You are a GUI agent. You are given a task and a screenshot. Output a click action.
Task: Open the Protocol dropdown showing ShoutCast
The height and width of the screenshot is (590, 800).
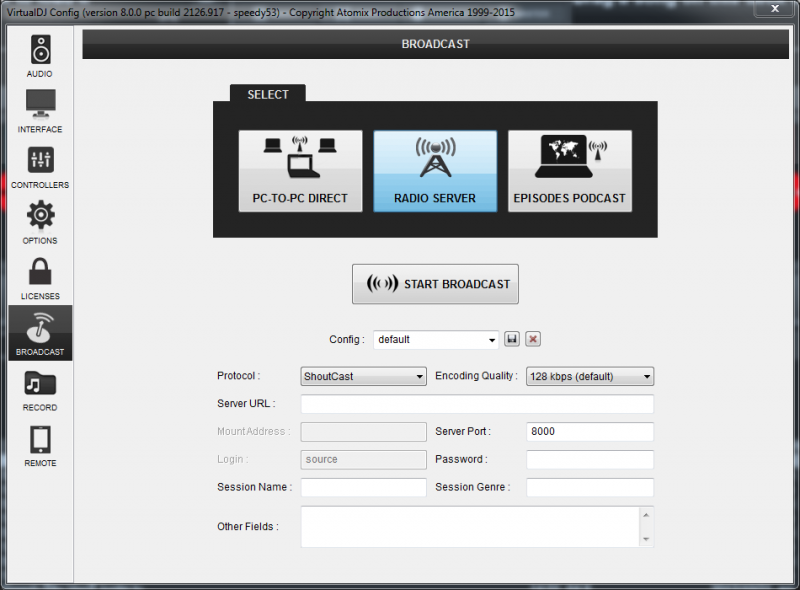tap(363, 376)
